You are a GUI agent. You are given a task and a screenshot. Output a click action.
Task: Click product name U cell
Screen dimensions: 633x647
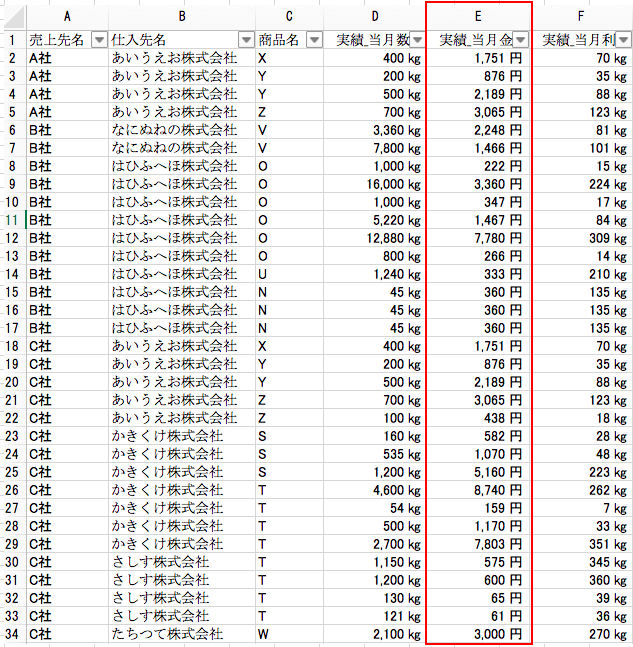click(289, 274)
